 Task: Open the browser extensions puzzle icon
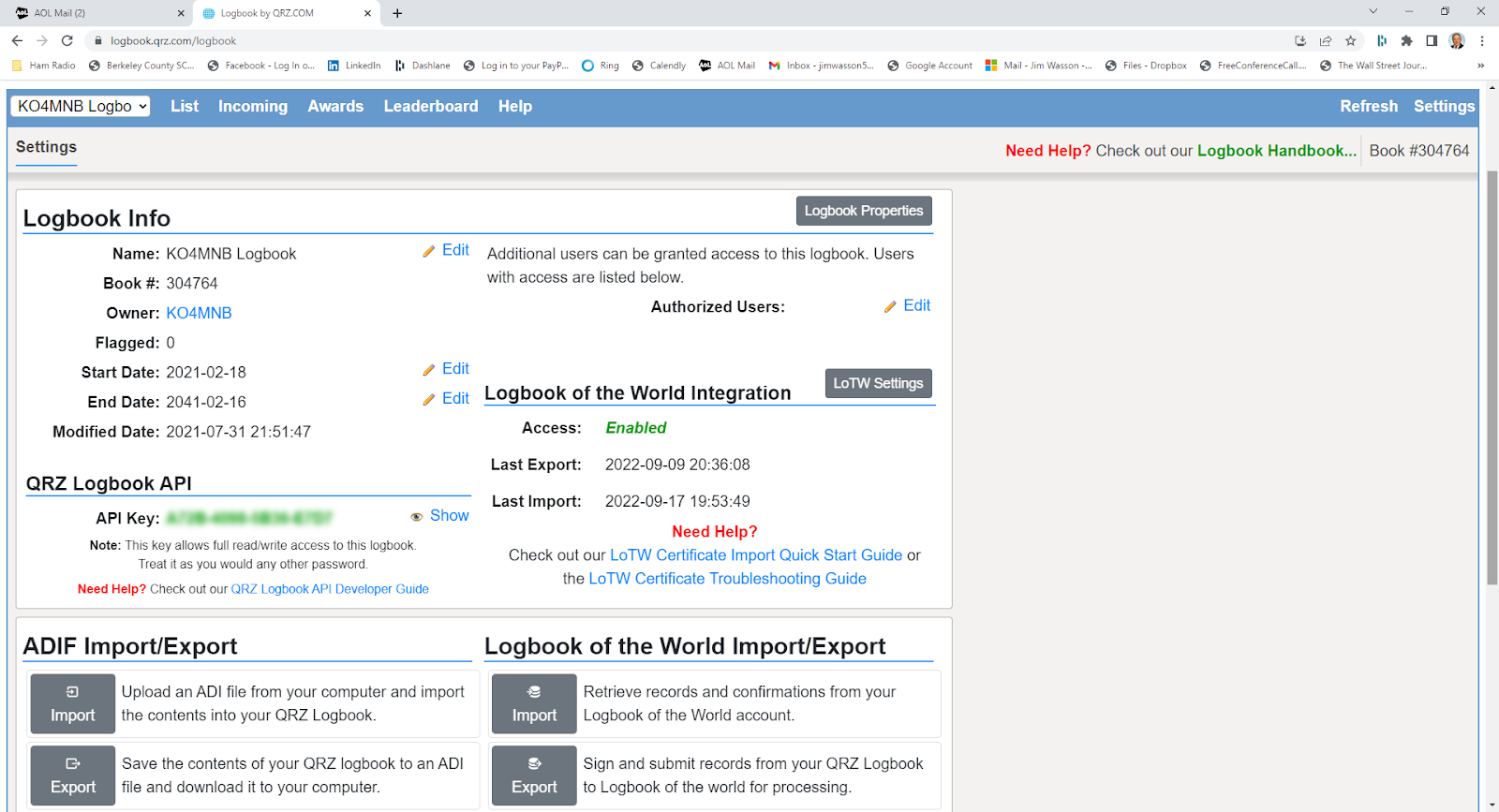(1406, 40)
